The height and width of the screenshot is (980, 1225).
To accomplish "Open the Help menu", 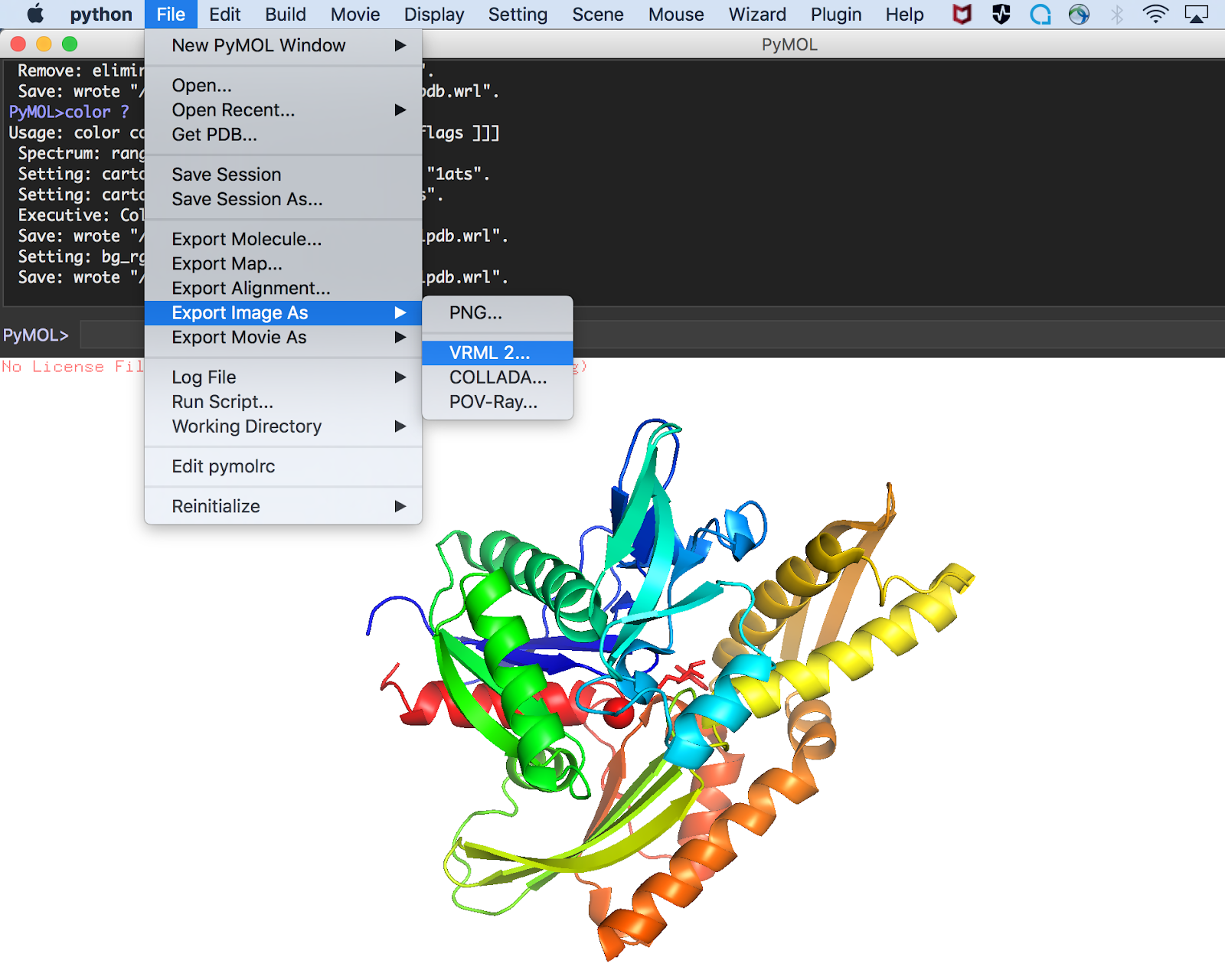I will click(905, 15).
